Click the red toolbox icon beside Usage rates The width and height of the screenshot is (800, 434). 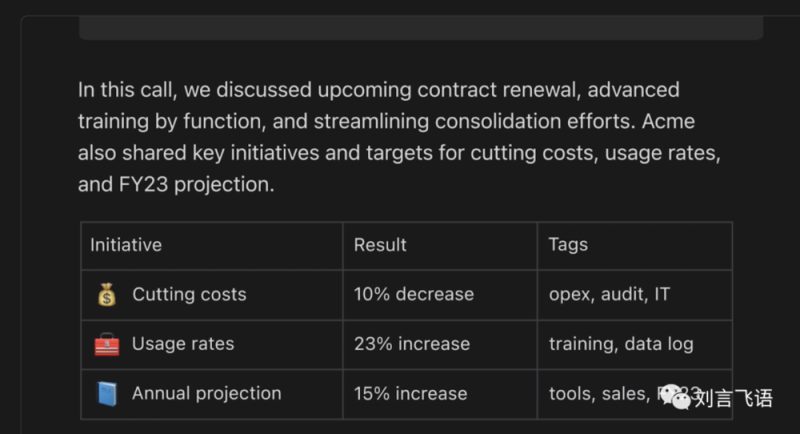coord(106,344)
